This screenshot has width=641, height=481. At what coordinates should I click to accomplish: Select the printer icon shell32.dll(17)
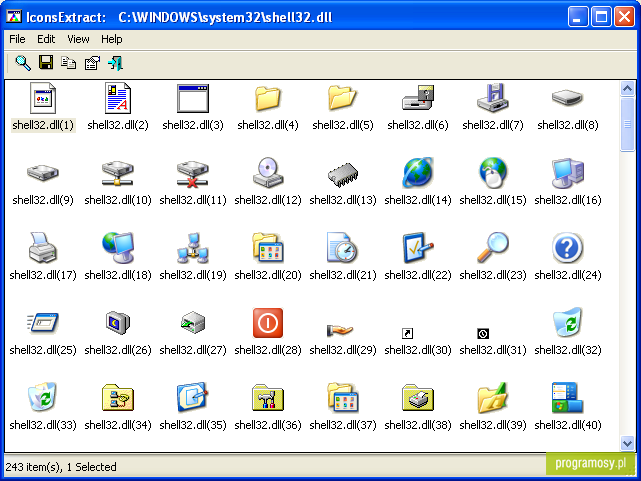tap(43, 248)
